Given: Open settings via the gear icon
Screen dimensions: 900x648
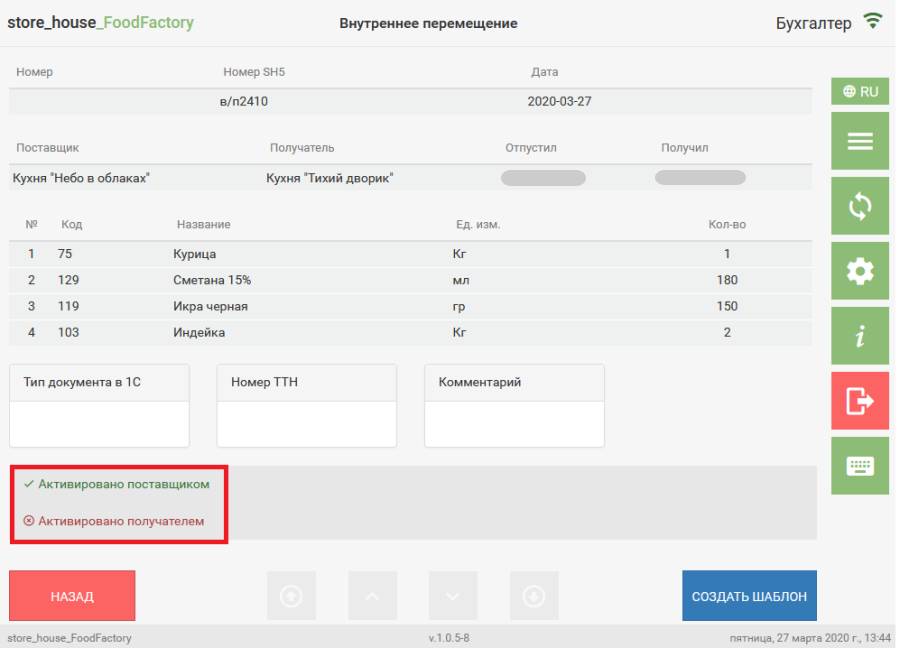Looking at the screenshot, I should click(x=860, y=271).
